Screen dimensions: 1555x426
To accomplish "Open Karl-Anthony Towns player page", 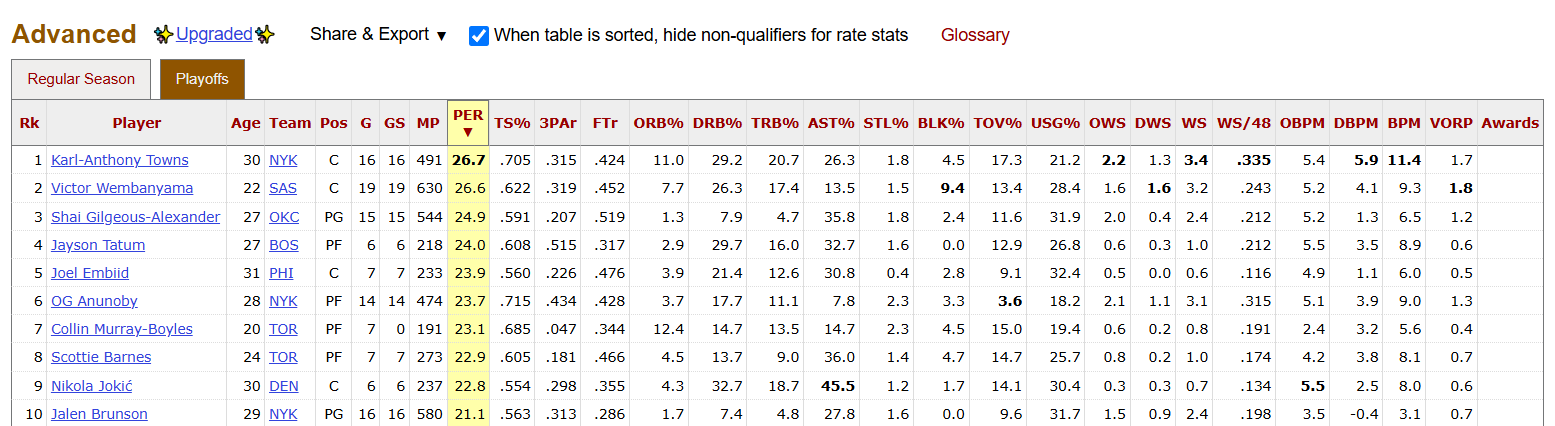I will [120, 160].
